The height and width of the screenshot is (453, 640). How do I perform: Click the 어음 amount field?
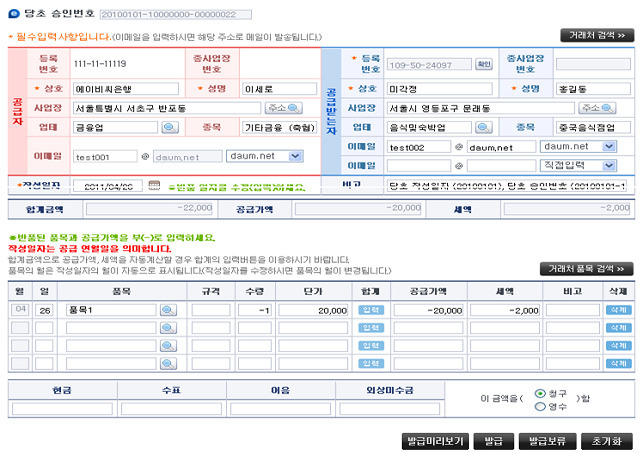pyautogui.click(x=280, y=409)
